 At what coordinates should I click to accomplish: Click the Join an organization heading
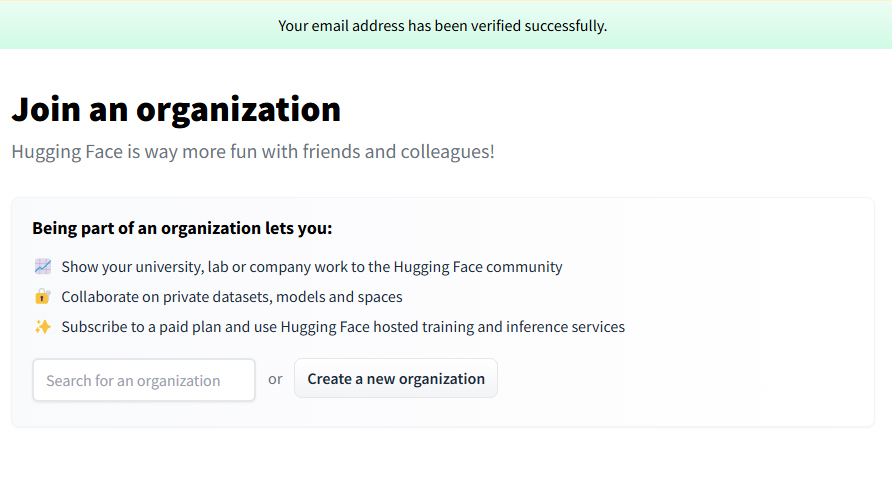tap(176, 109)
